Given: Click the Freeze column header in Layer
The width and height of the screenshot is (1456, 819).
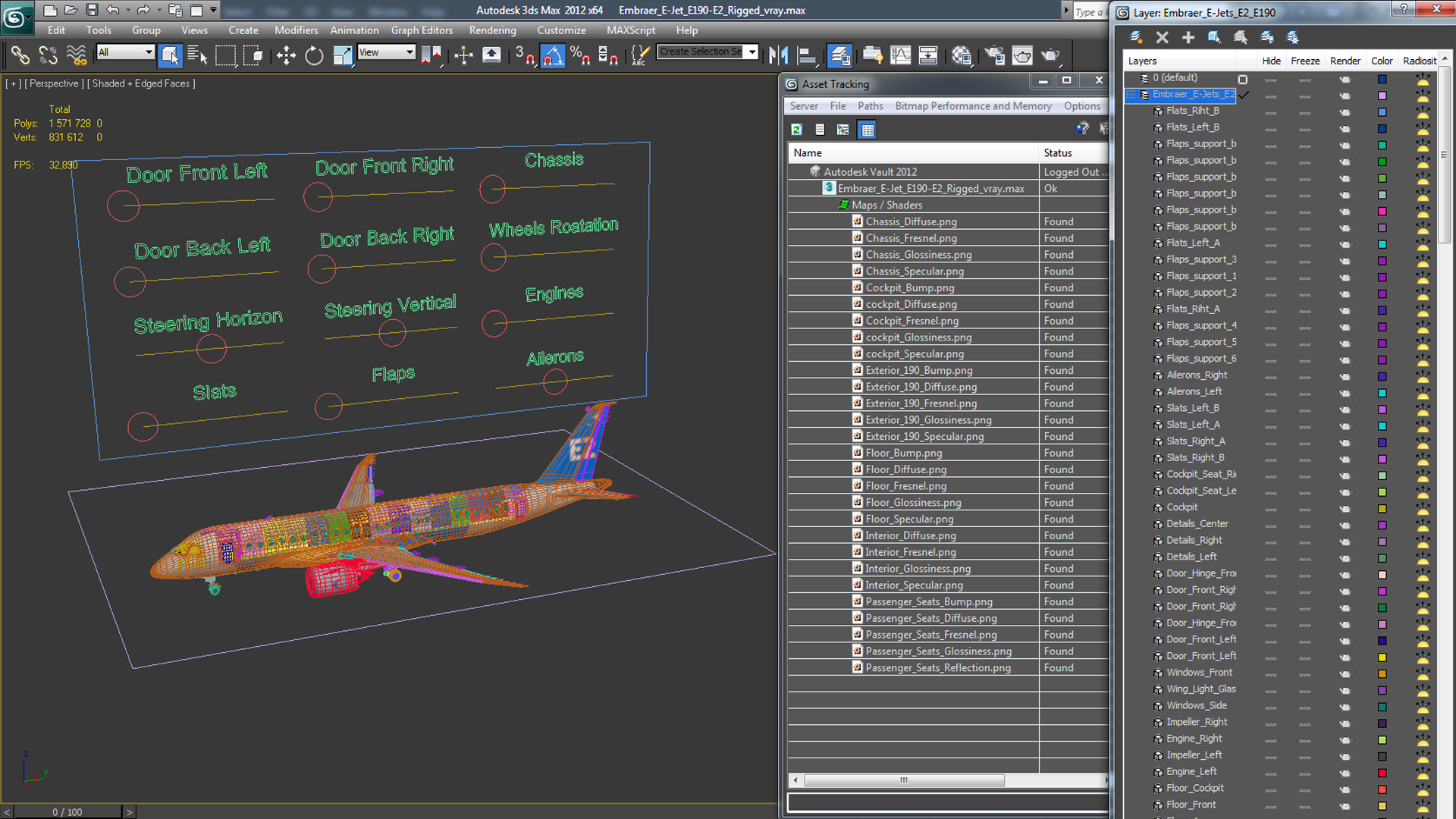Looking at the screenshot, I should (x=1305, y=61).
